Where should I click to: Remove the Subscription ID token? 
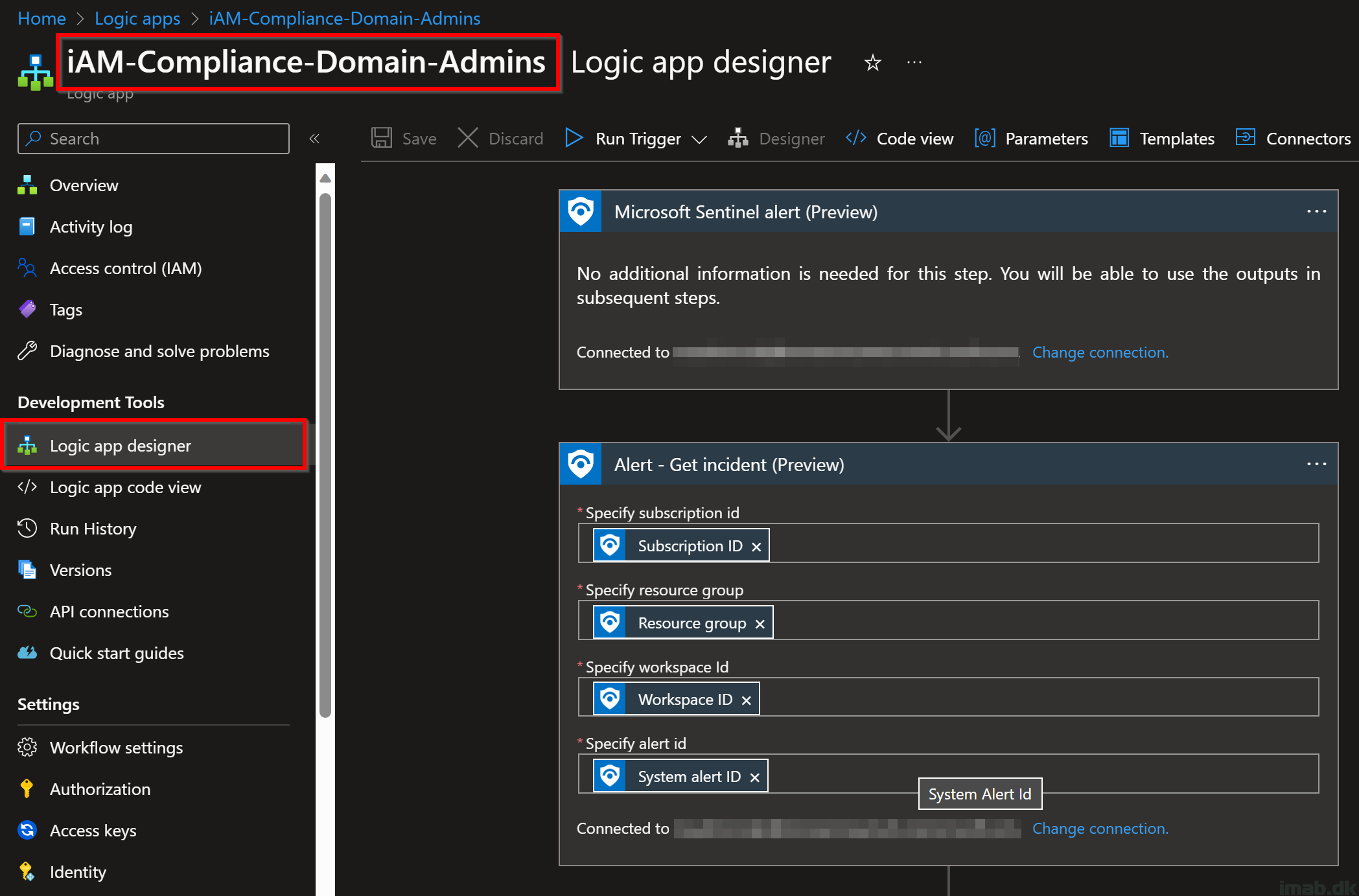[756, 547]
